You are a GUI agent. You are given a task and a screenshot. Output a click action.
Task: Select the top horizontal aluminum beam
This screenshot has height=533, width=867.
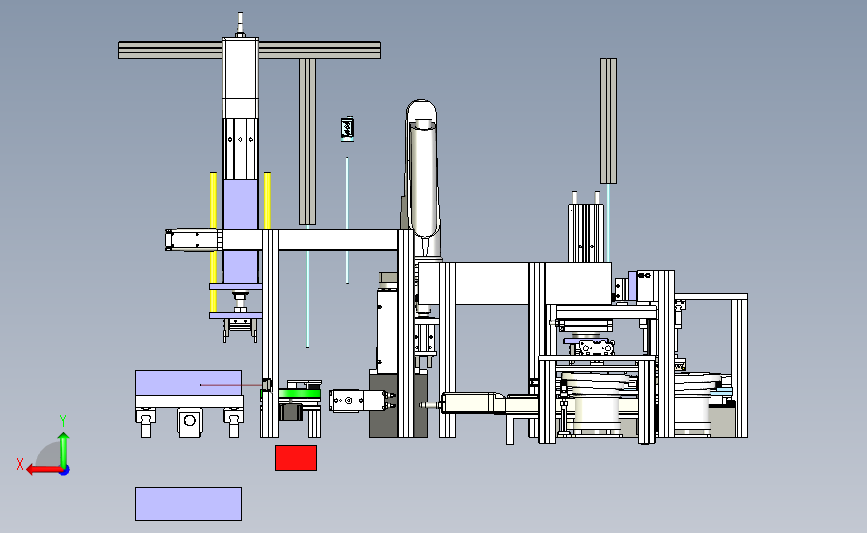pos(249,50)
